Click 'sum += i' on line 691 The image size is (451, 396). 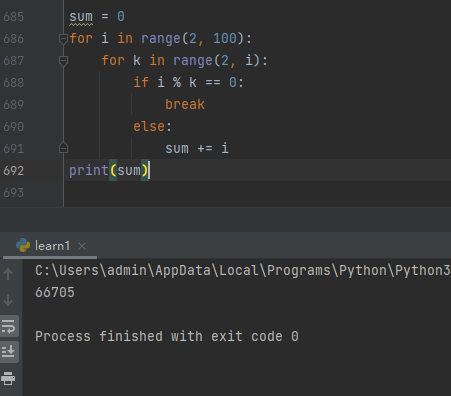coord(197,149)
